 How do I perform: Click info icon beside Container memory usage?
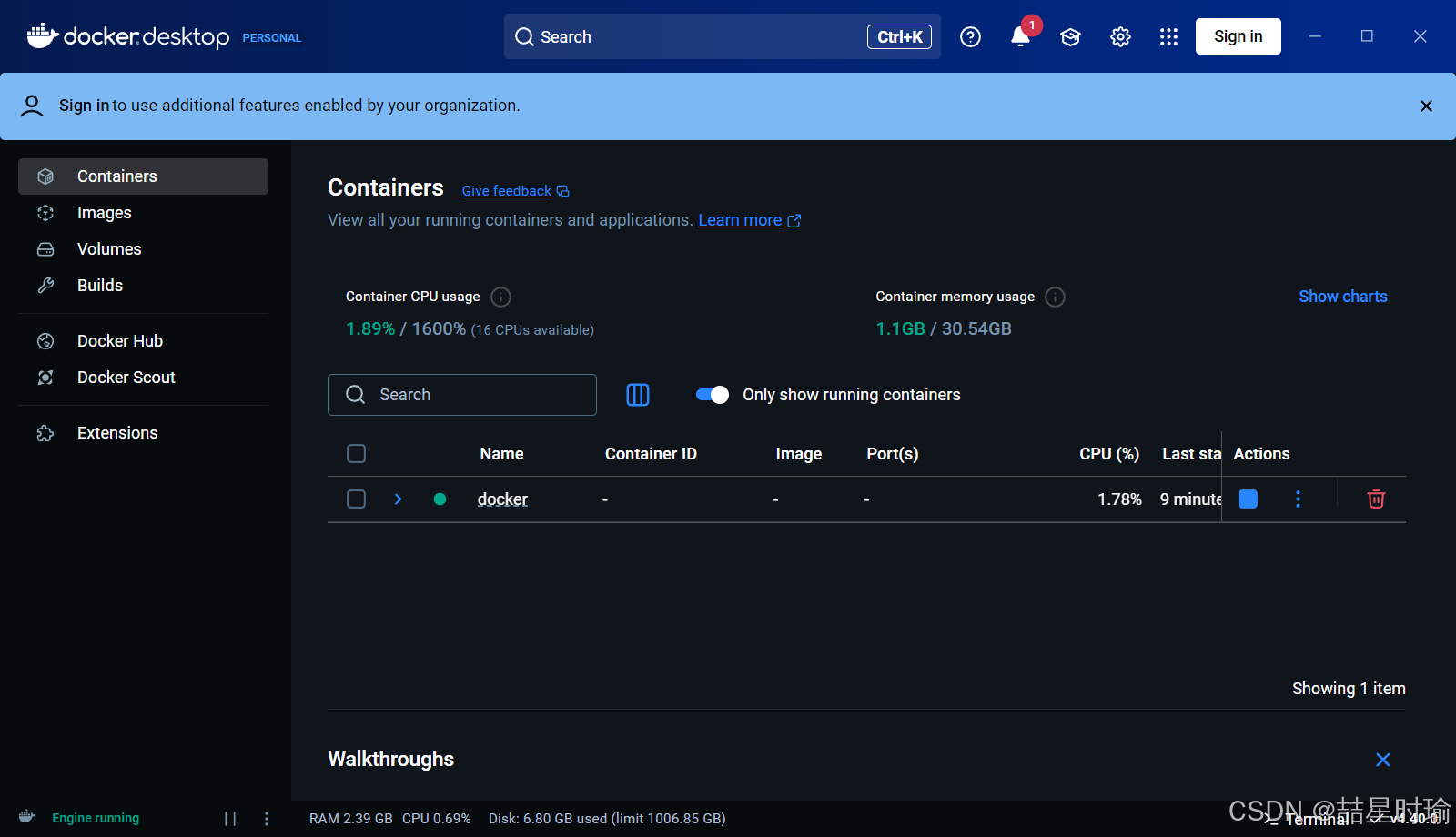point(1055,297)
